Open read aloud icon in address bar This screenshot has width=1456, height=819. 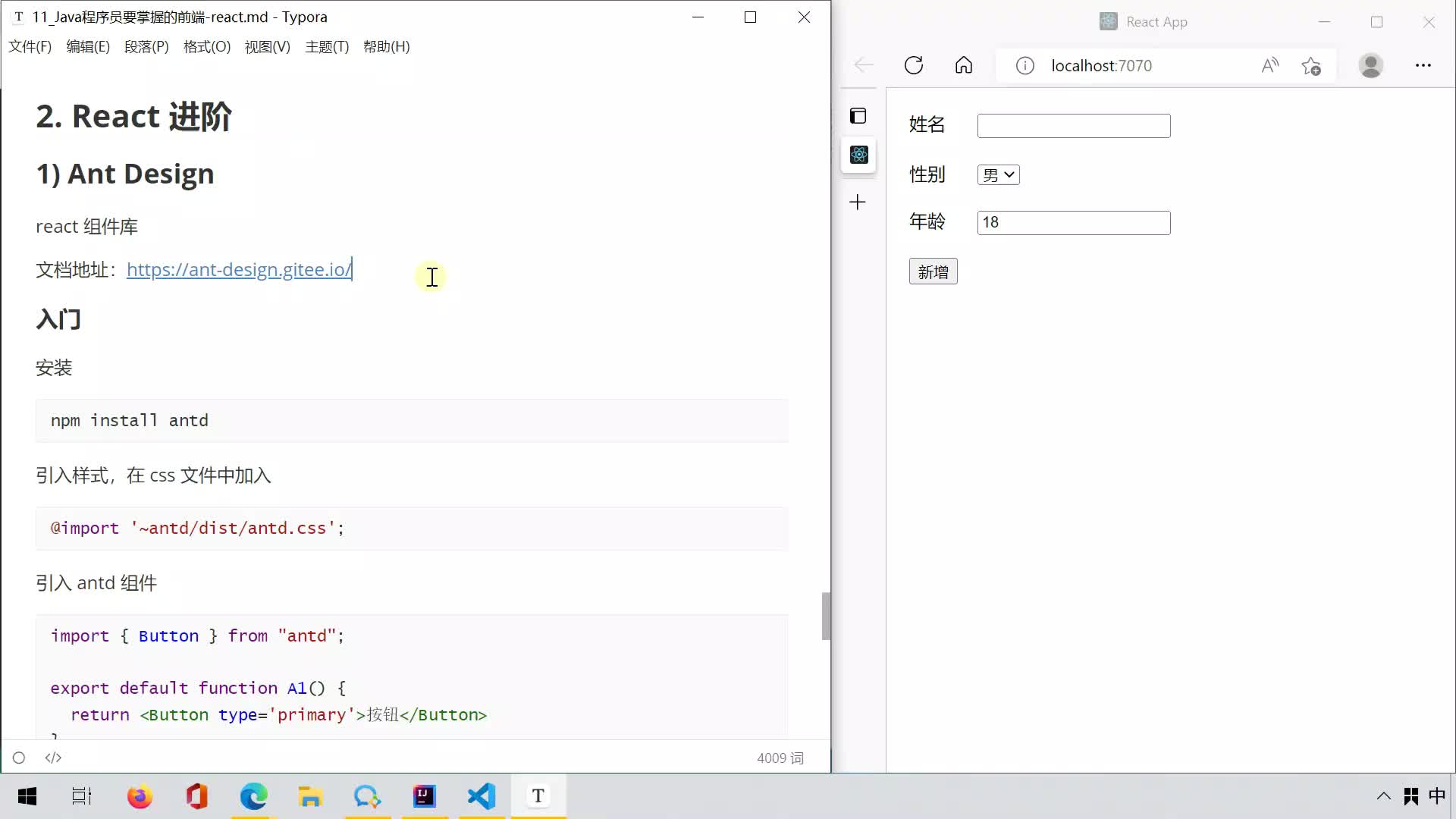click(x=1270, y=66)
